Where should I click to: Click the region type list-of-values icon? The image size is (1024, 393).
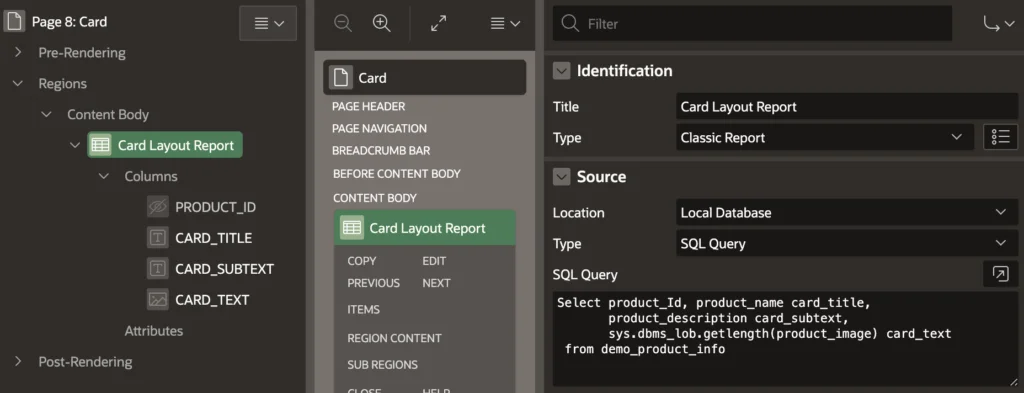coord(1000,137)
